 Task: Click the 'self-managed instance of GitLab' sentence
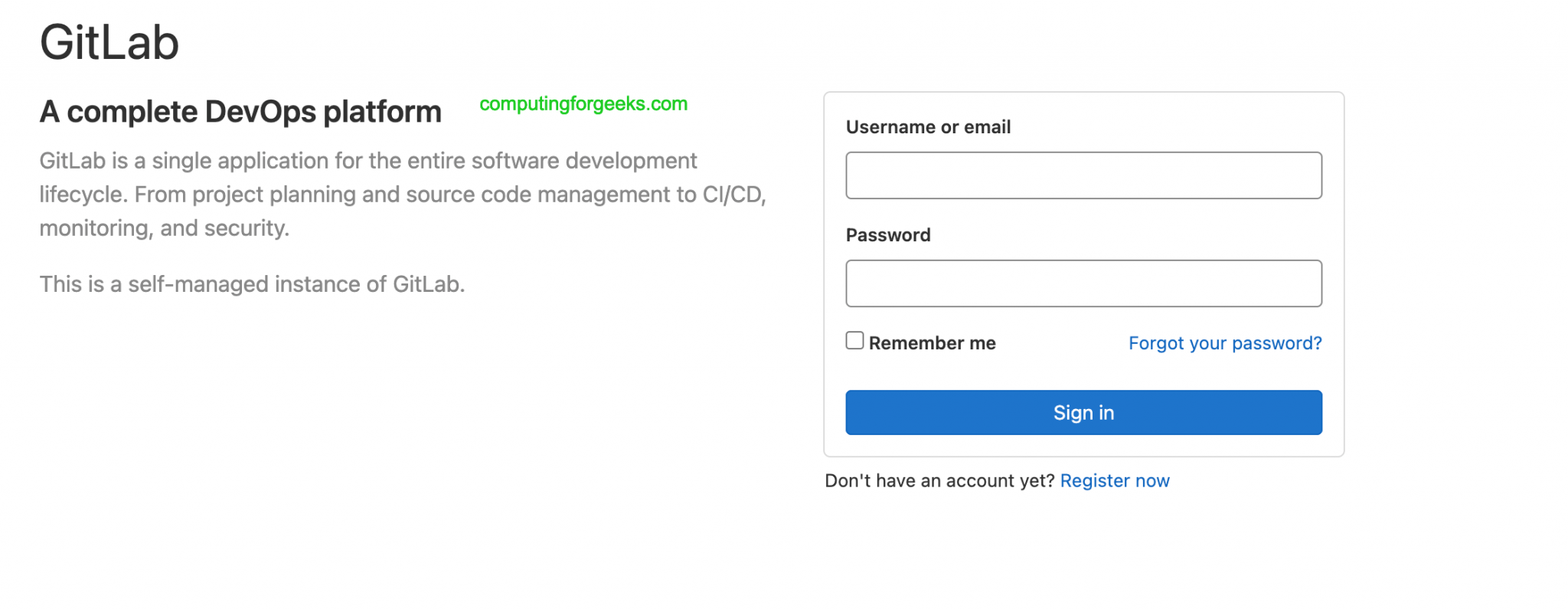tap(252, 284)
